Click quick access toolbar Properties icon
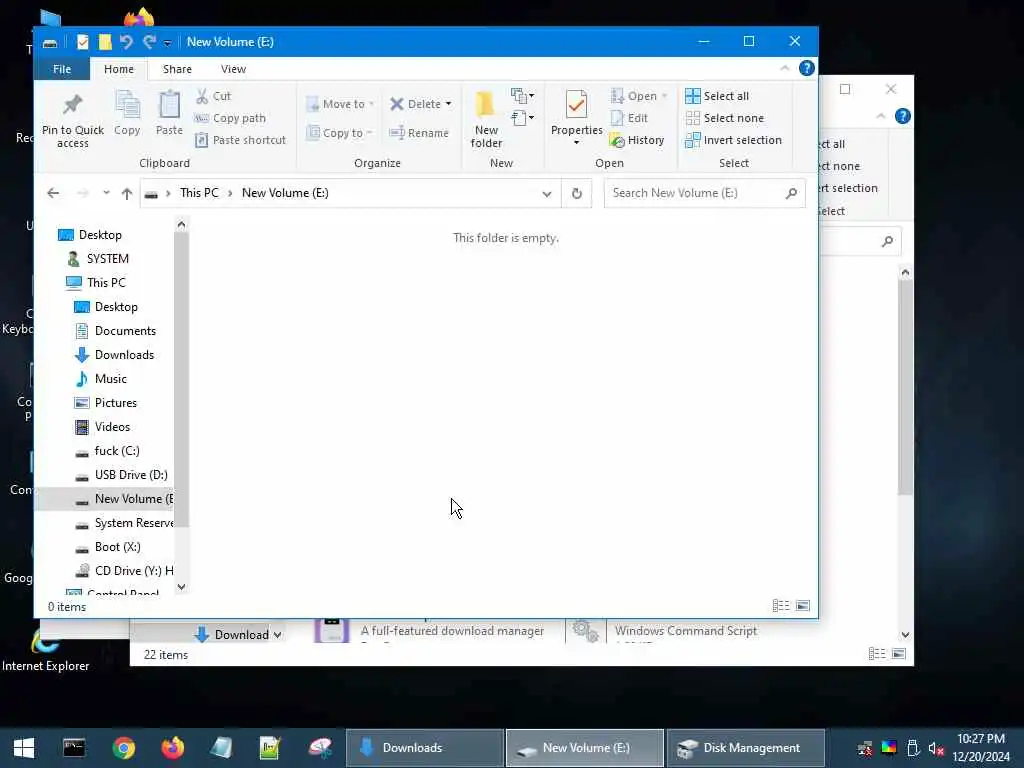The height and width of the screenshot is (768, 1024). [82, 42]
